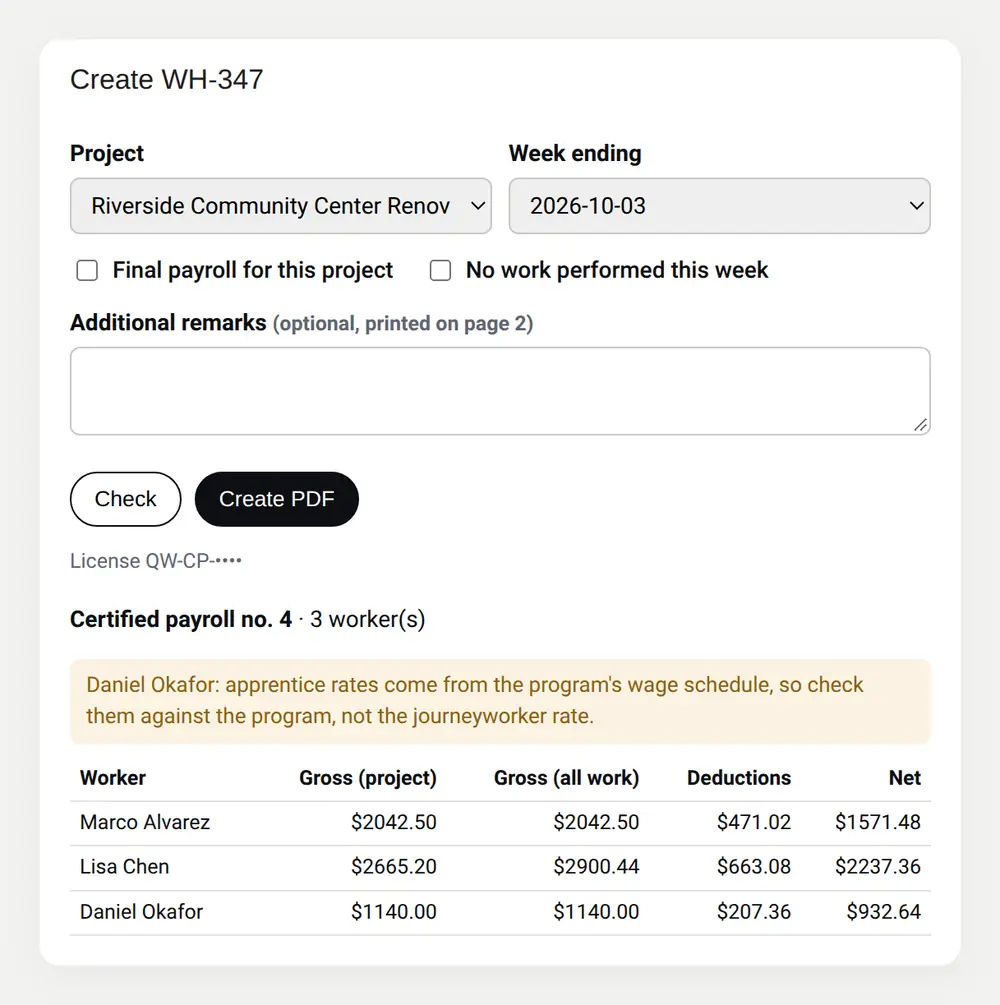Click the Check button
The image size is (1000, 1005).
pyautogui.click(x=126, y=499)
